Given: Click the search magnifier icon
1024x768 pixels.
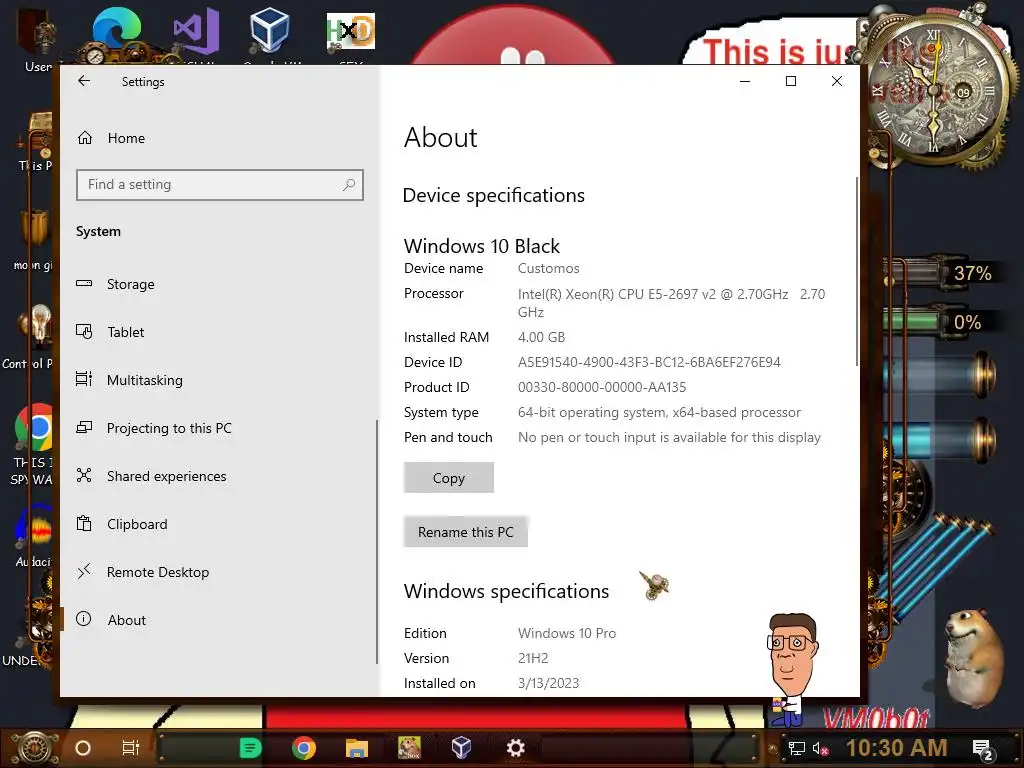Looking at the screenshot, I should tap(349, 185).
